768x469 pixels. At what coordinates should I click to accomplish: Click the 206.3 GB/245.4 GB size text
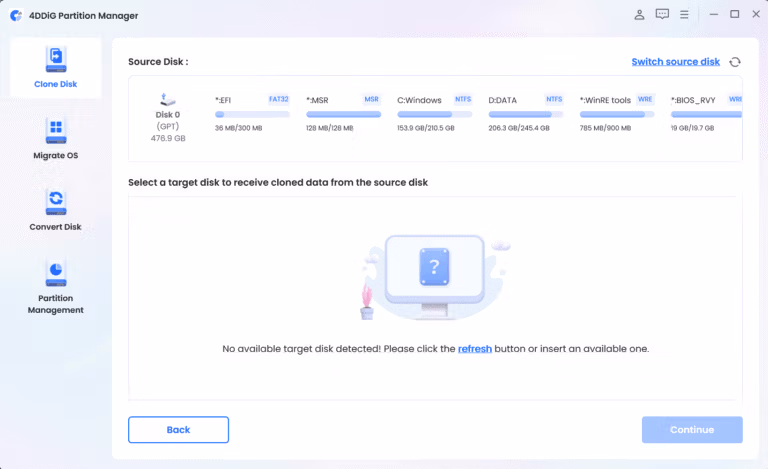pyautogui.click(x=519, y=128)
